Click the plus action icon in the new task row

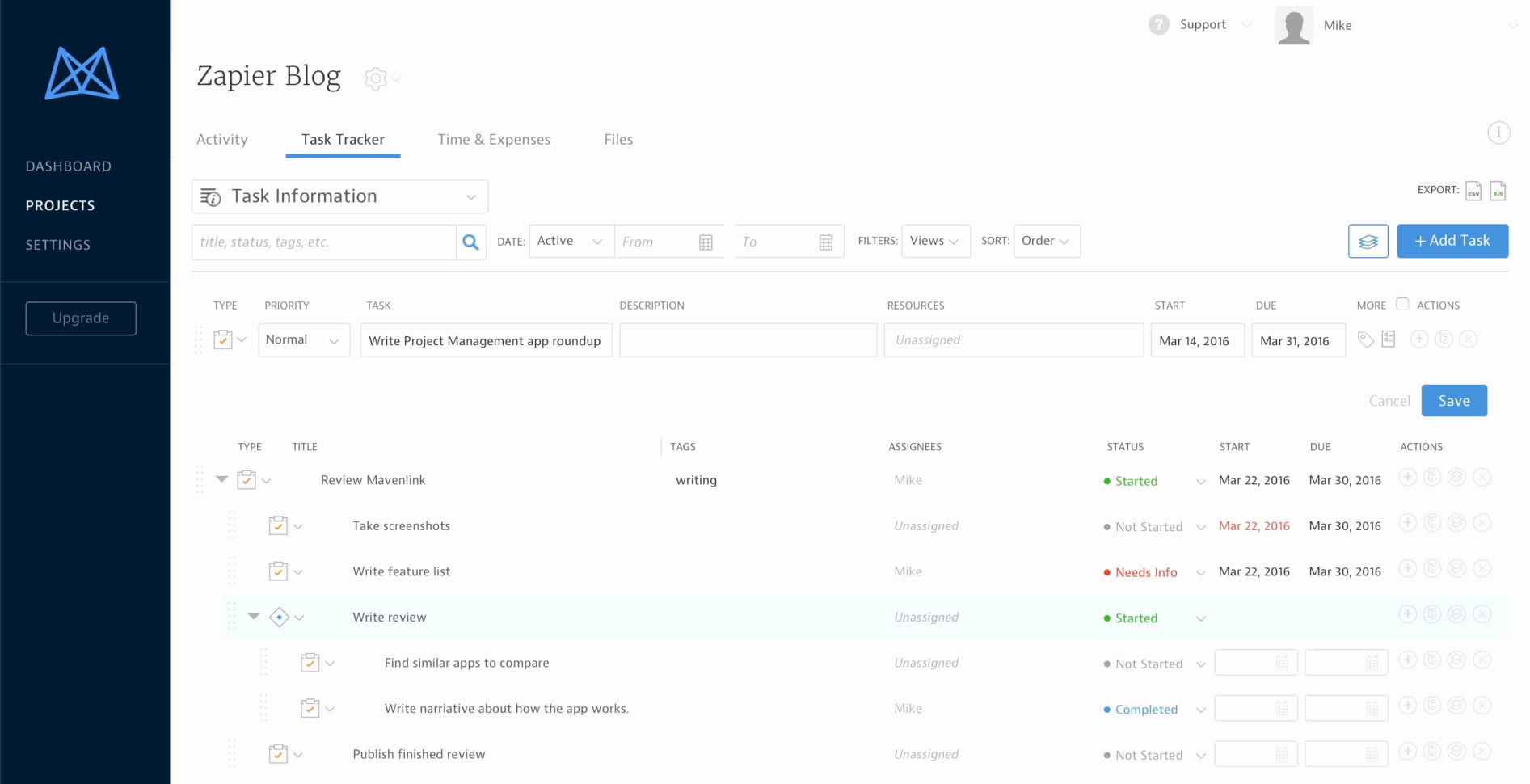pos(1418,339)
